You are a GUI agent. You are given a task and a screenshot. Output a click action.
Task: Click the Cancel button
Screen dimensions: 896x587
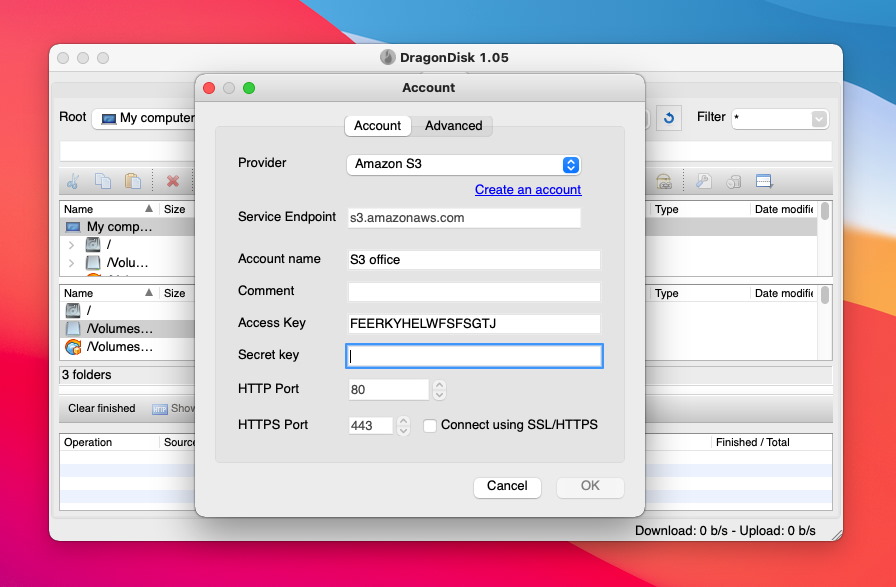click(507, 486)
